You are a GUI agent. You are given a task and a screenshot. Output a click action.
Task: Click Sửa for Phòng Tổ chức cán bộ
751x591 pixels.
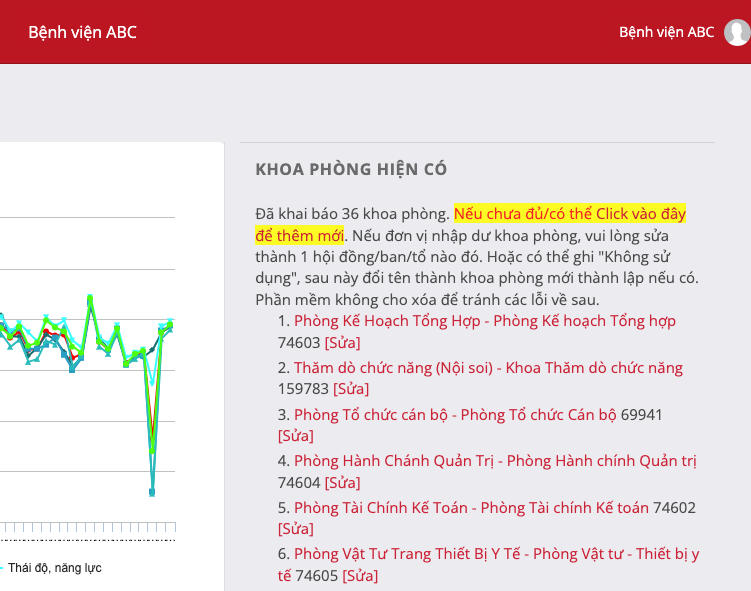(295, 436)
